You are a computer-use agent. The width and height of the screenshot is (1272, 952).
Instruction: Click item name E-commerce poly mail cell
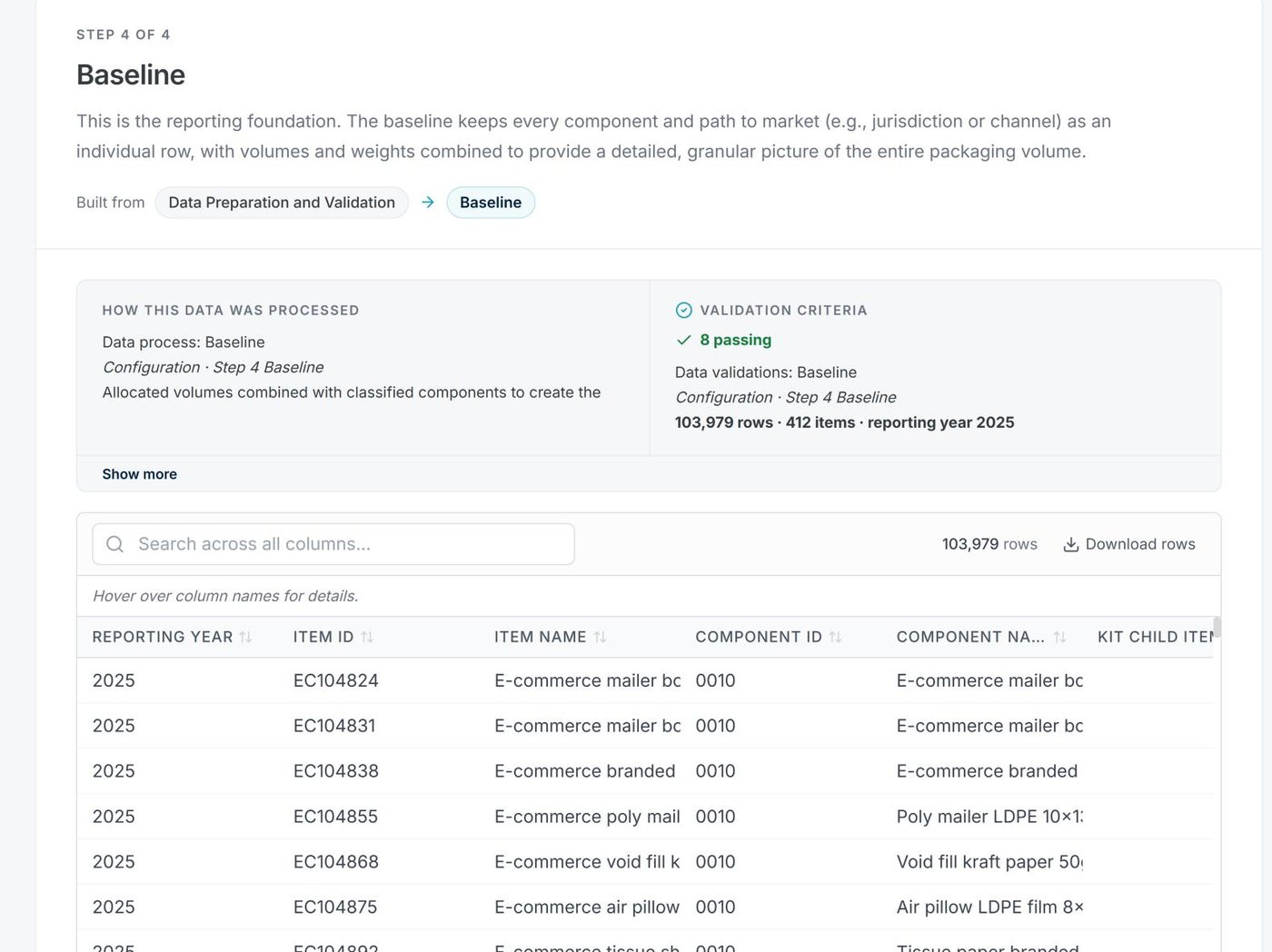point(587,817)
